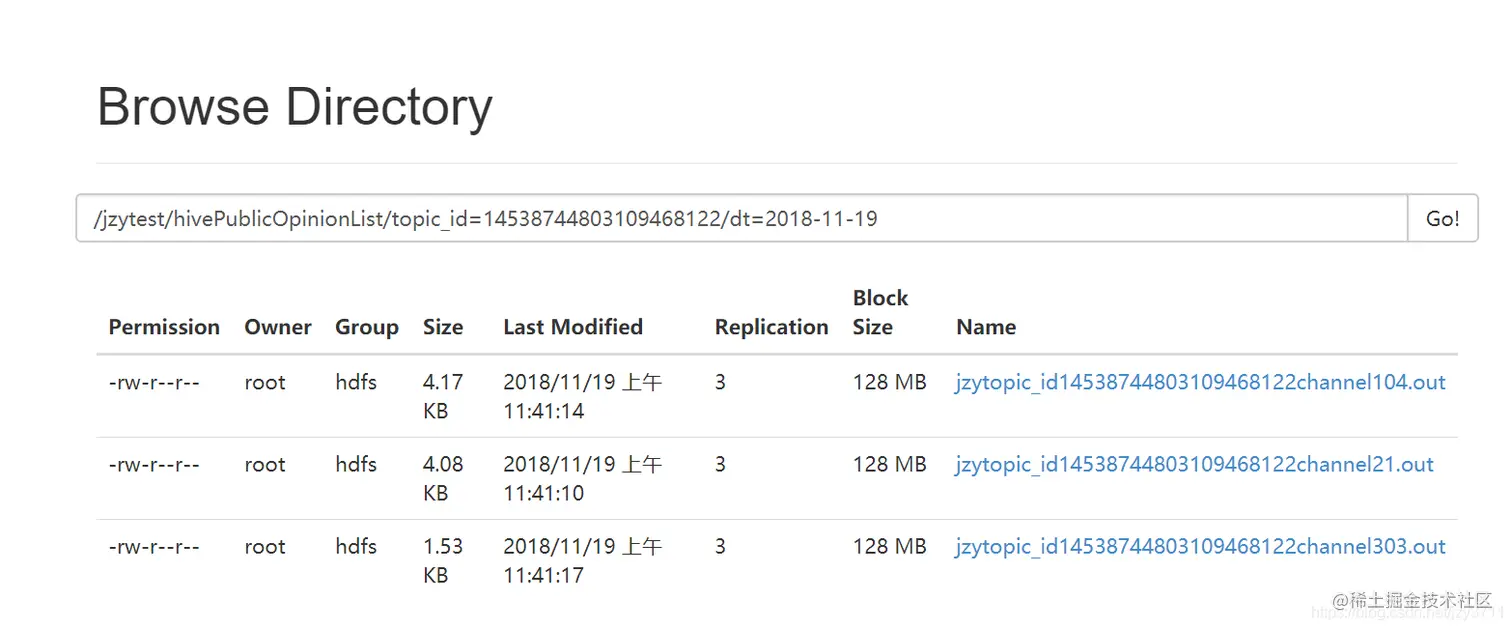Click the Go! button
The image size is (1512, 630).
tap(1442, 219)
